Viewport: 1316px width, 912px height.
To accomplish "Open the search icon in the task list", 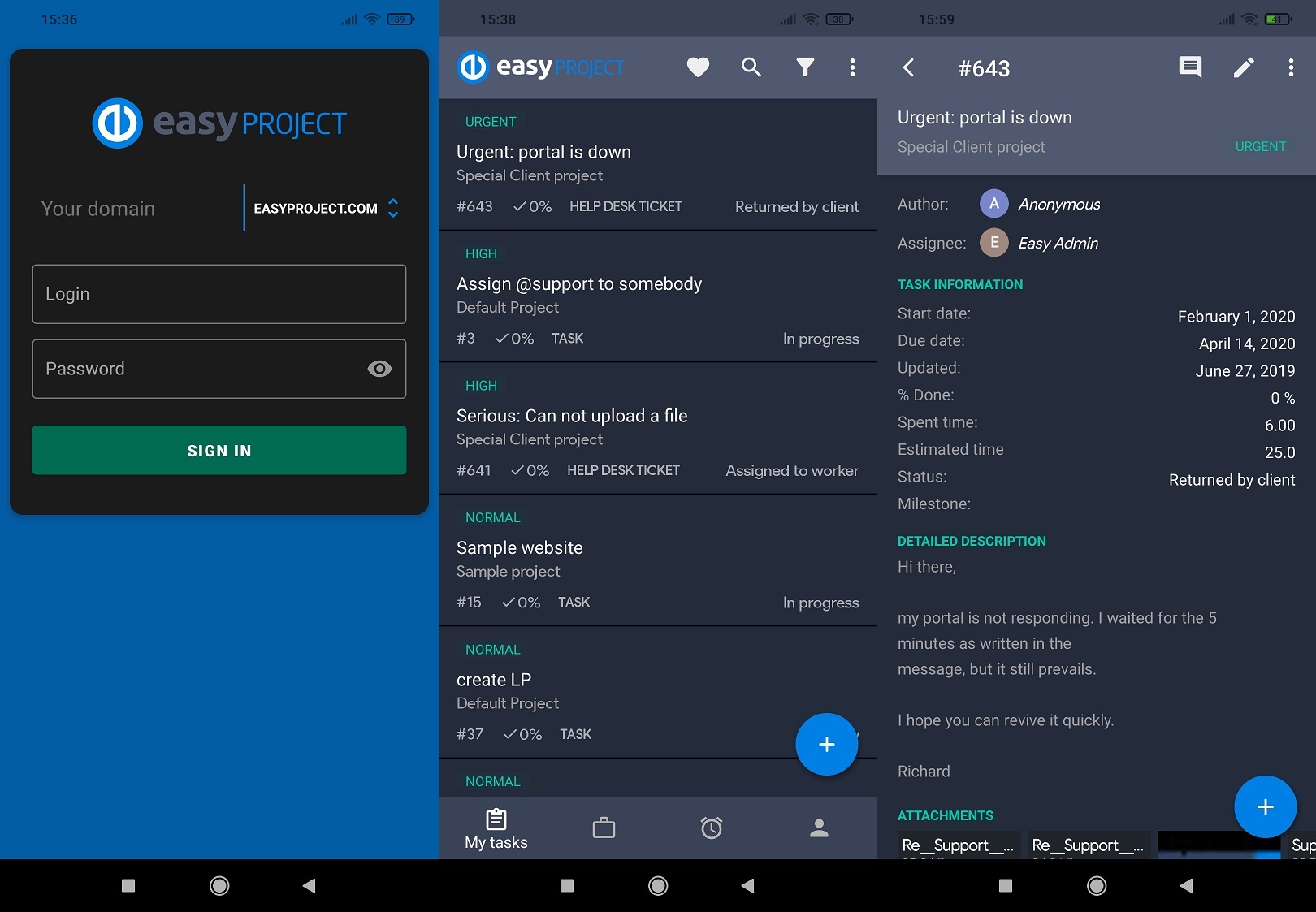I will tap(751, 67).
